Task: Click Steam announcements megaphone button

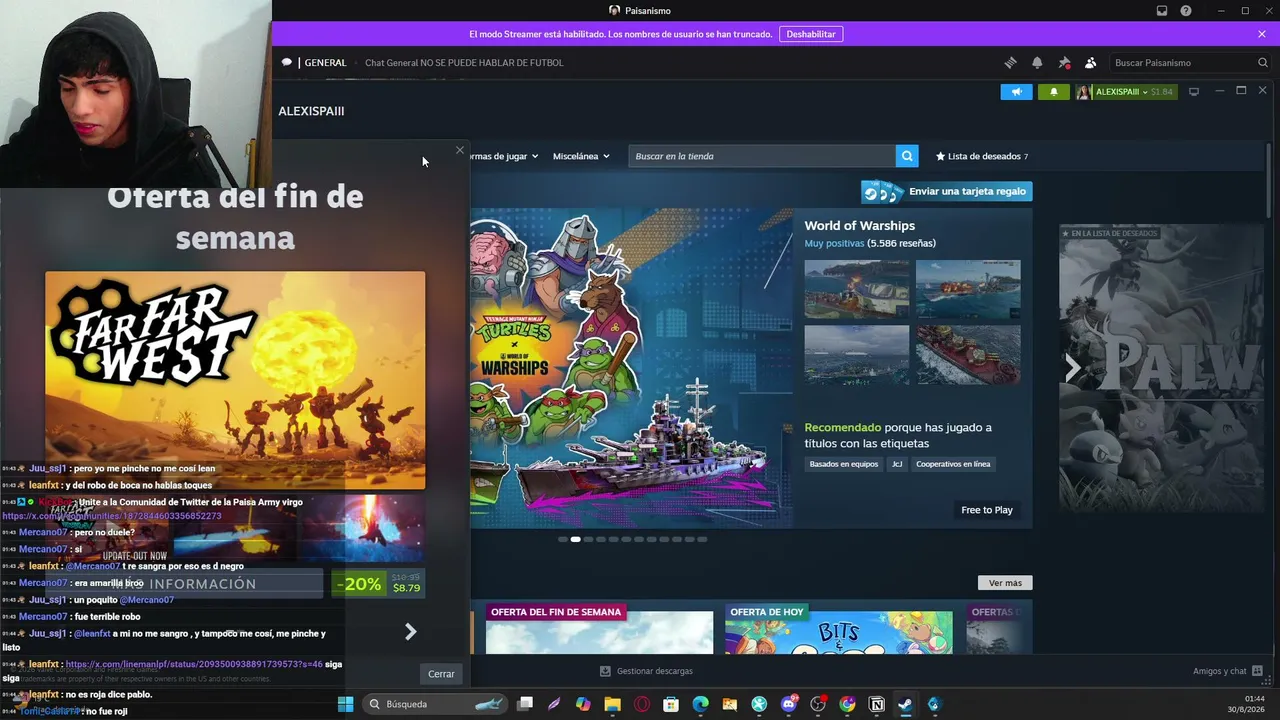Action: click(1016, 92)
